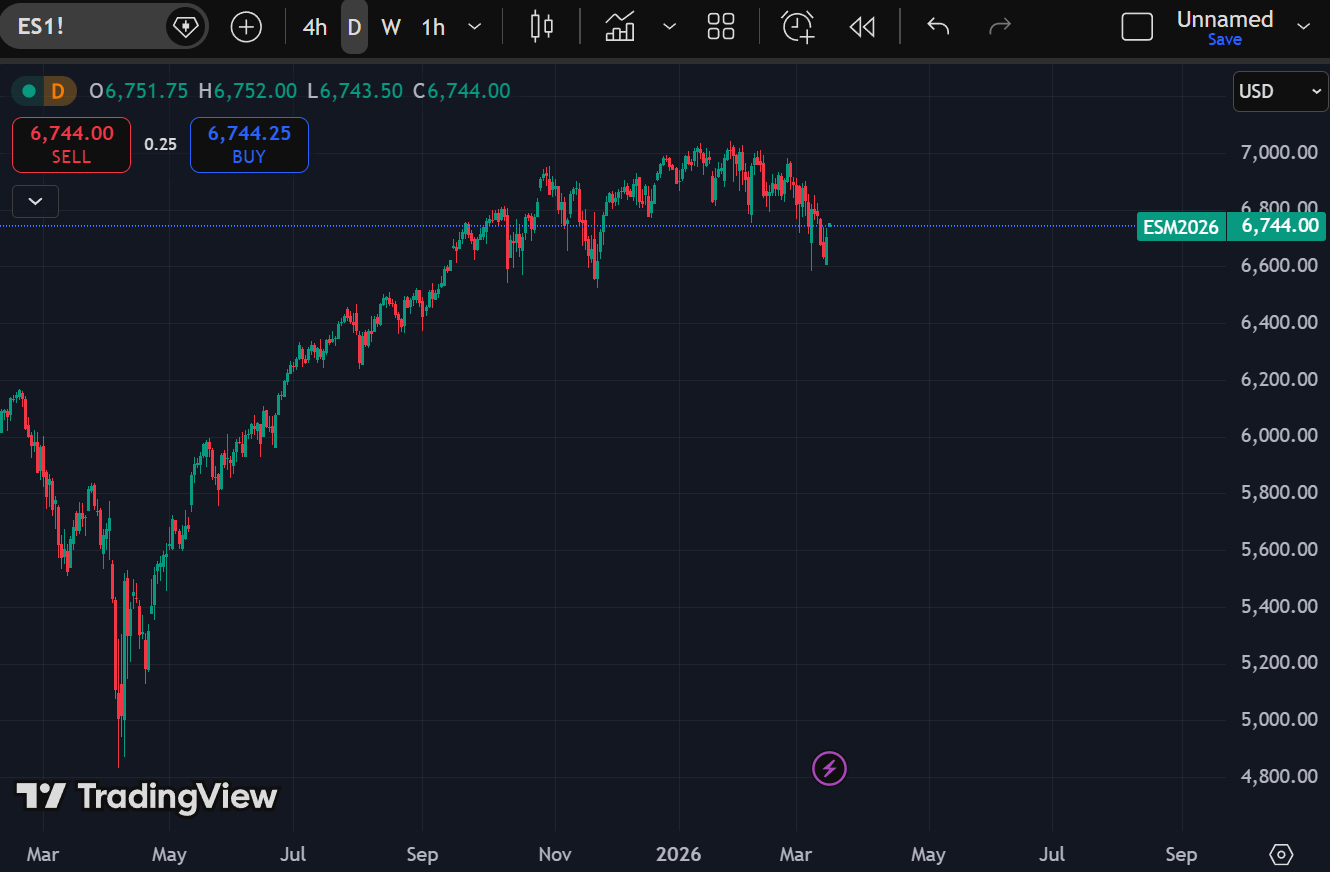Click the 0.25 spread value
The height and width of the screenshot is (872, 1330).
(x=160, y=144)
